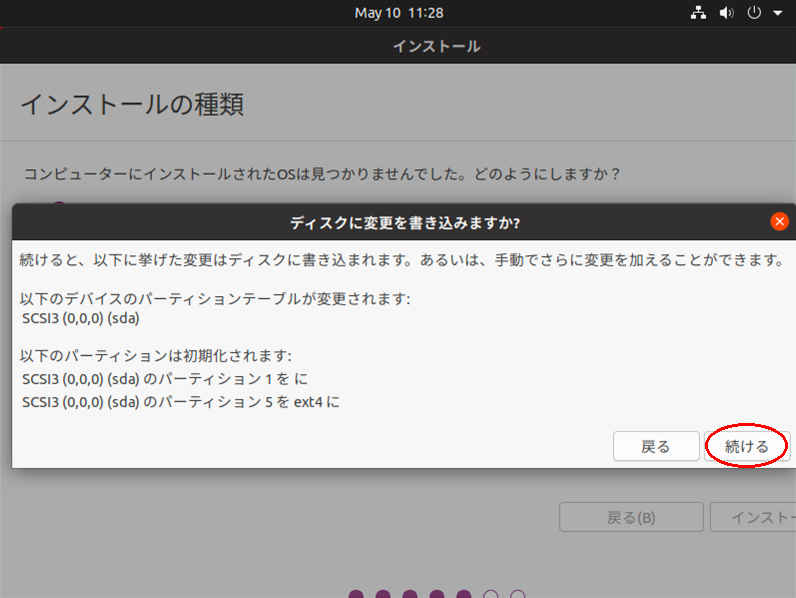Click the dimmed 戻る(B) button behind dialog
The width and height of the screenshot is (796, 598).
coord(631,517)
